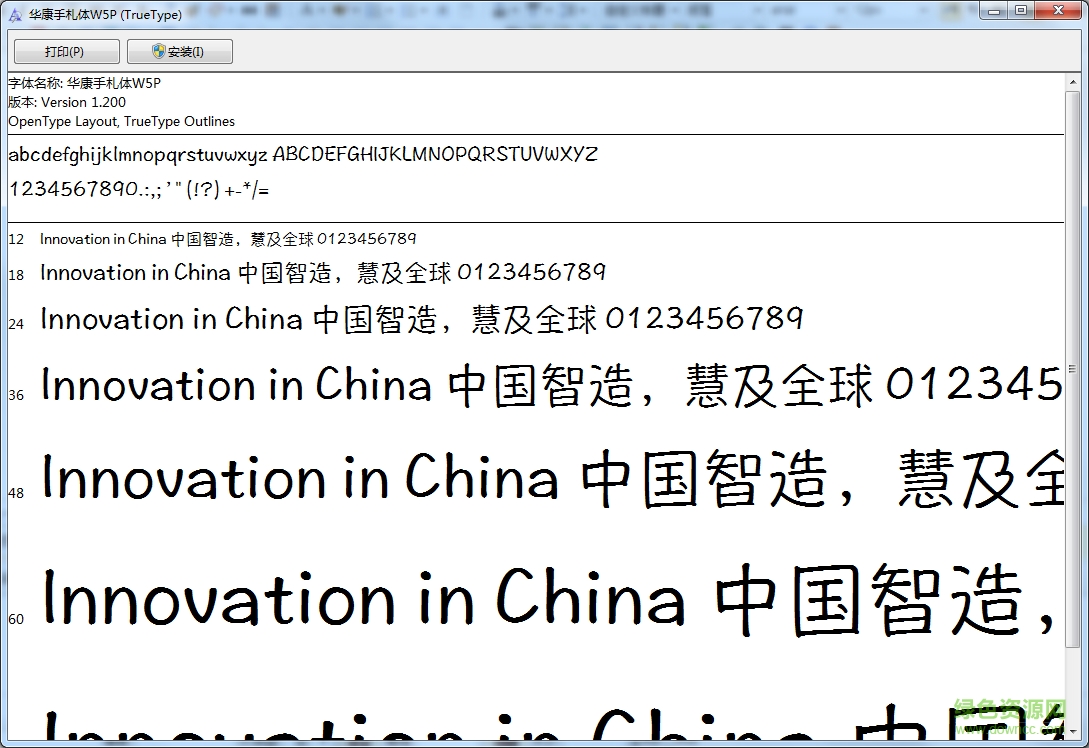Click the OpenType Layout, TrueType Outlines line
Viewport: 1089px width, 748px height.
point(121,121)
